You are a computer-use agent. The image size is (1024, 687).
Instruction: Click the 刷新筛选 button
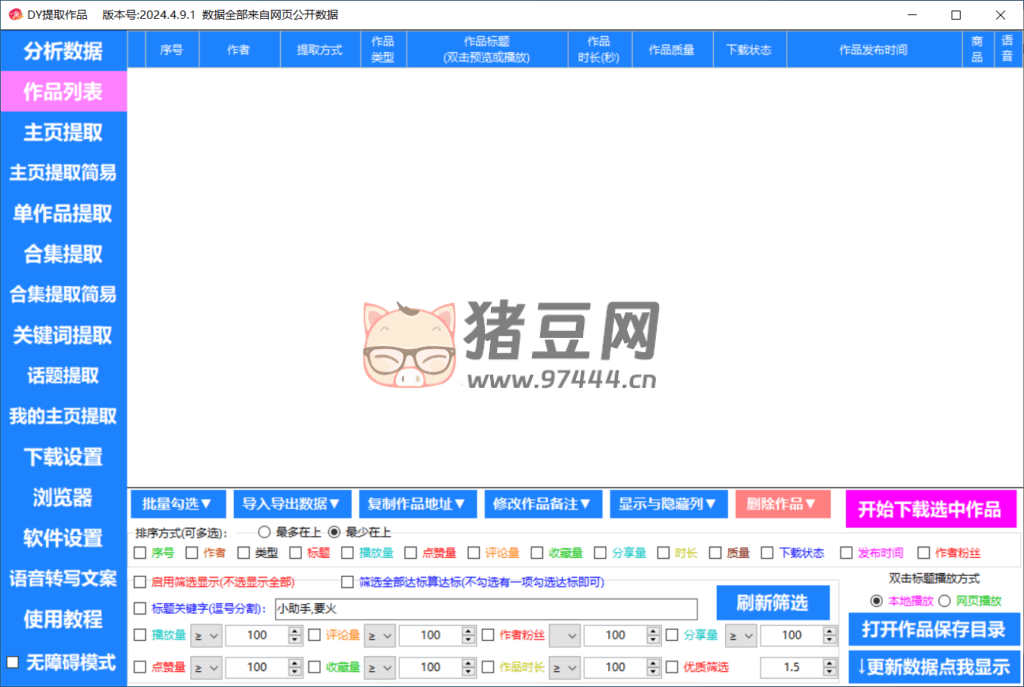click(773, 603)
